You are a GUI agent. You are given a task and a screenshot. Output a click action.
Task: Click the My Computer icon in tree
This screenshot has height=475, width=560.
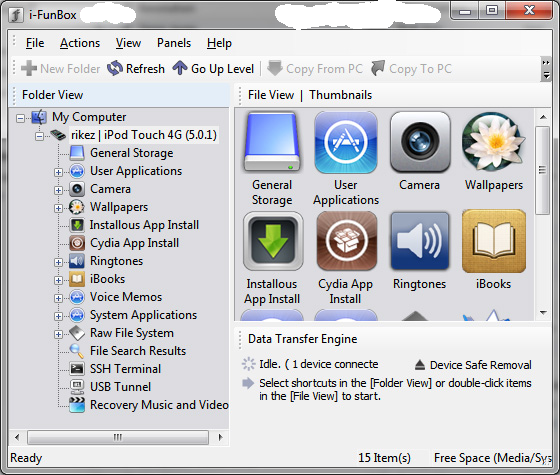coord(39,117)
